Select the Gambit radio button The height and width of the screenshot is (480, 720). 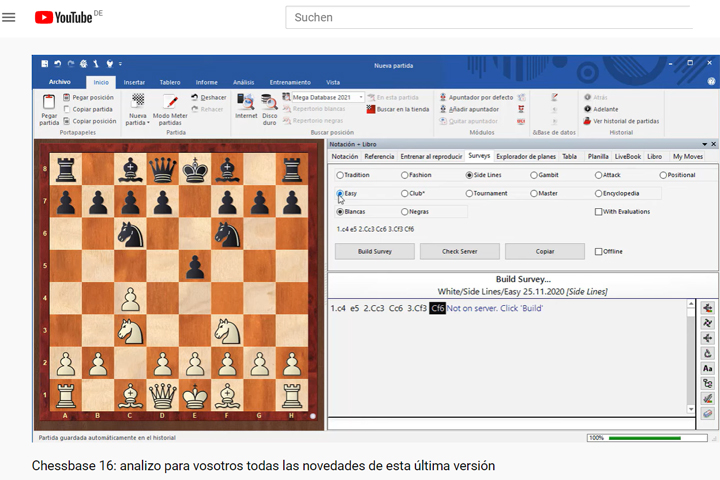click(x=534, y=175)
